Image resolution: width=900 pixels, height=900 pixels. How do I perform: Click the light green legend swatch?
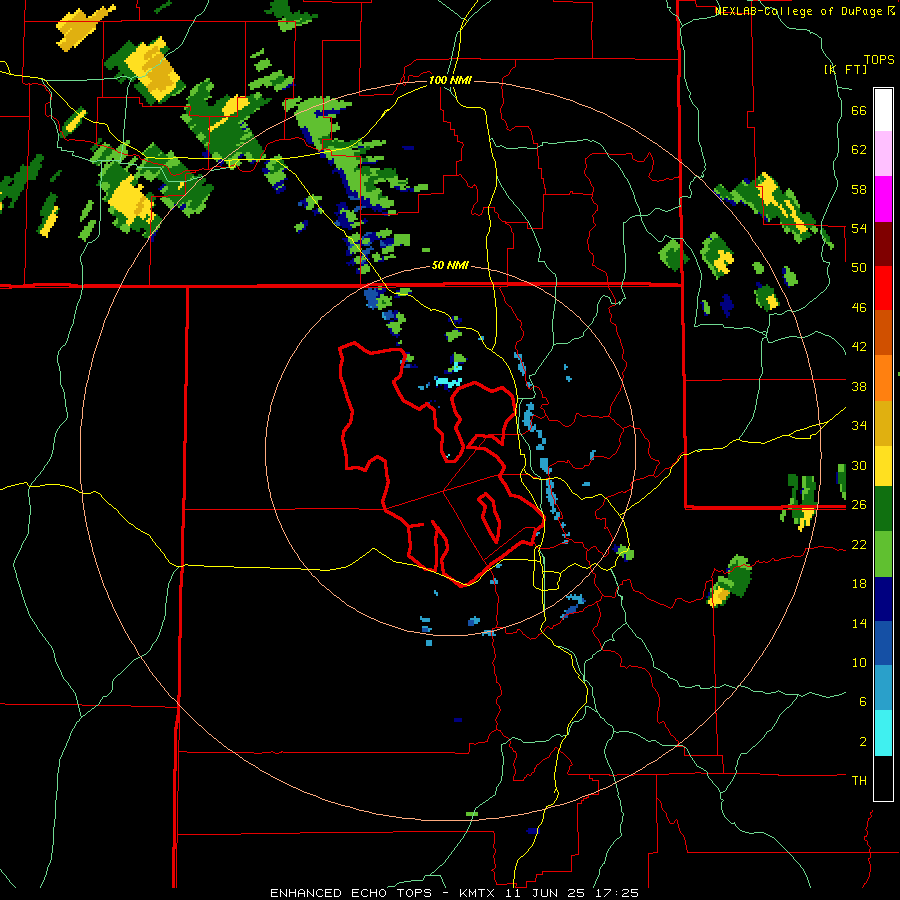pos(883,554)
